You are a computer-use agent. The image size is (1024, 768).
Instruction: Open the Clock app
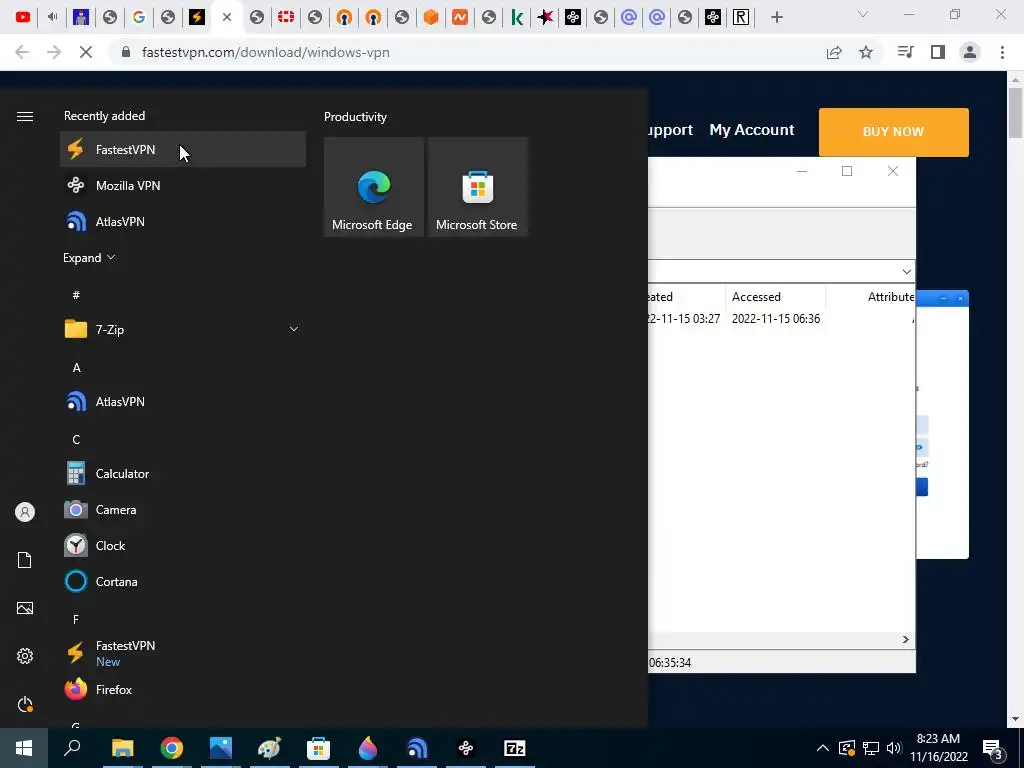[x=183, y=545]
